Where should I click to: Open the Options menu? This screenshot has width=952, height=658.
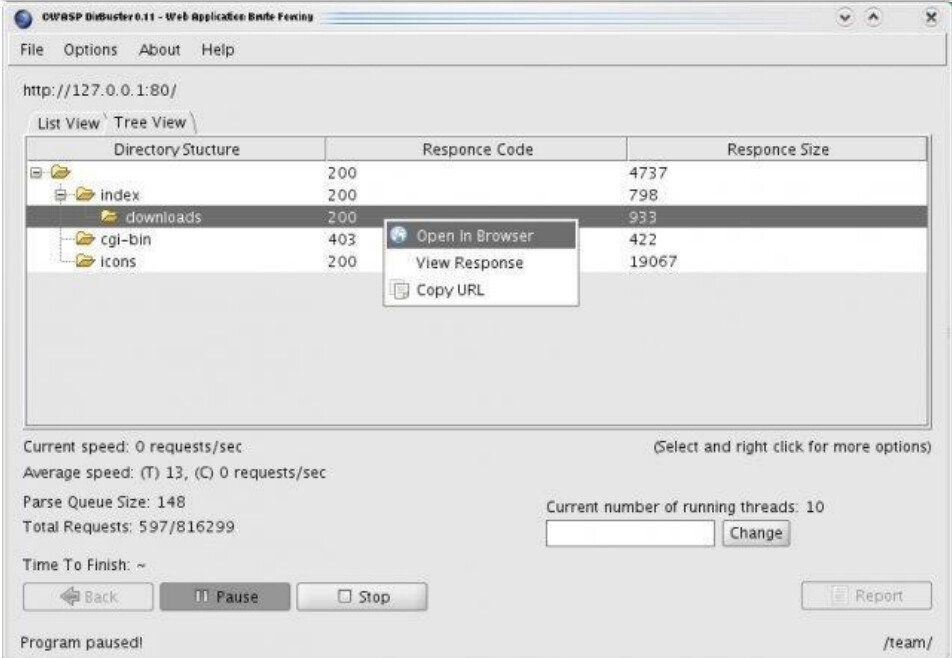90,50
